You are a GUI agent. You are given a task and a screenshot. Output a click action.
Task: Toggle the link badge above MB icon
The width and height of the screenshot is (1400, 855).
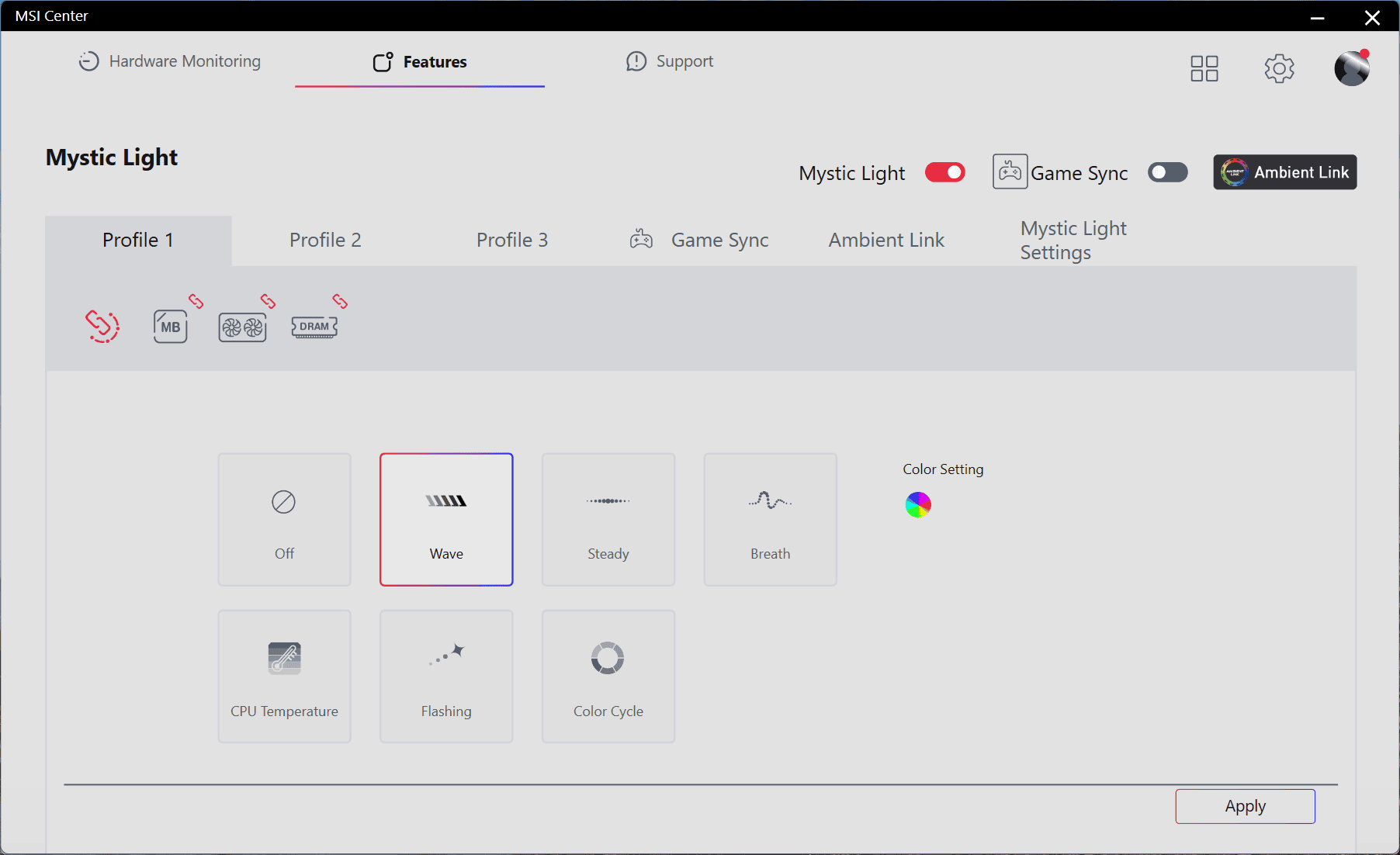196,301
